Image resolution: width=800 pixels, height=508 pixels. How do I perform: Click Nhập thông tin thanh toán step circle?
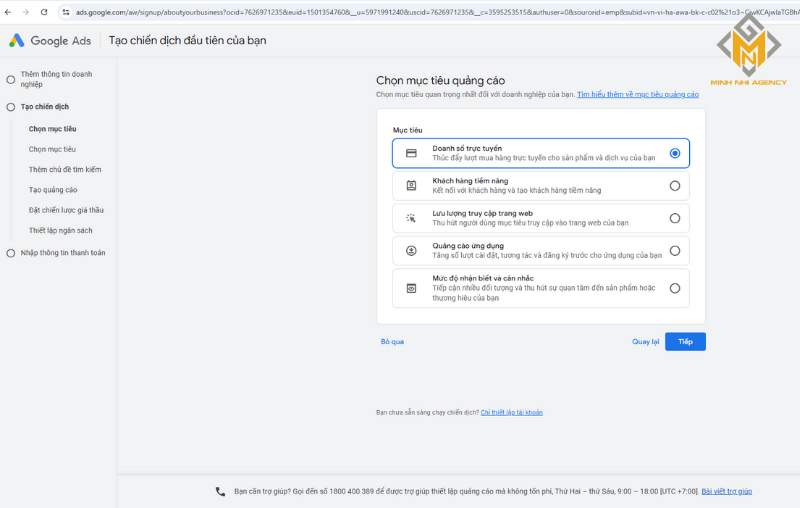(10, 253)
